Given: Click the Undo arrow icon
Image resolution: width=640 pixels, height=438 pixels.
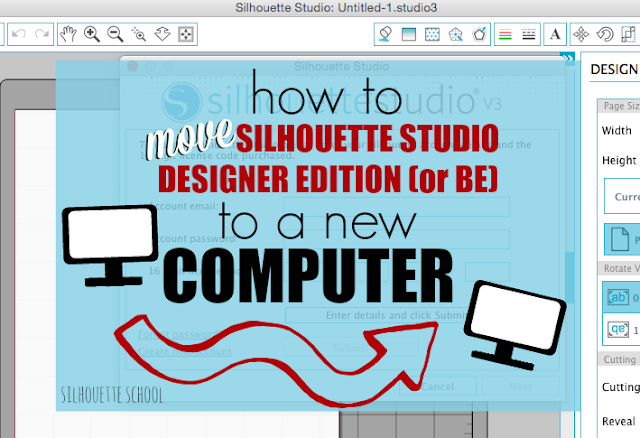Looking at the screenshot, I should (18, 34).
